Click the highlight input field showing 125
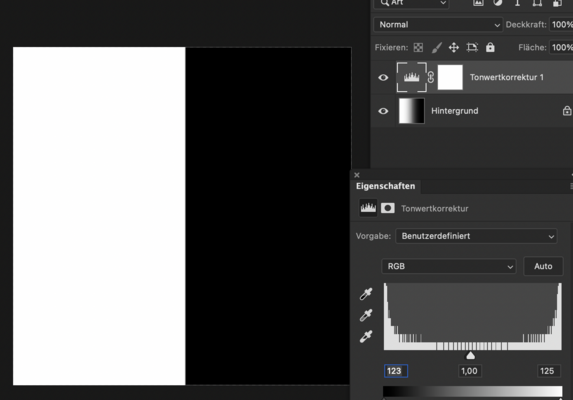This screenshot has width=573, height=400. pos(547,371)
